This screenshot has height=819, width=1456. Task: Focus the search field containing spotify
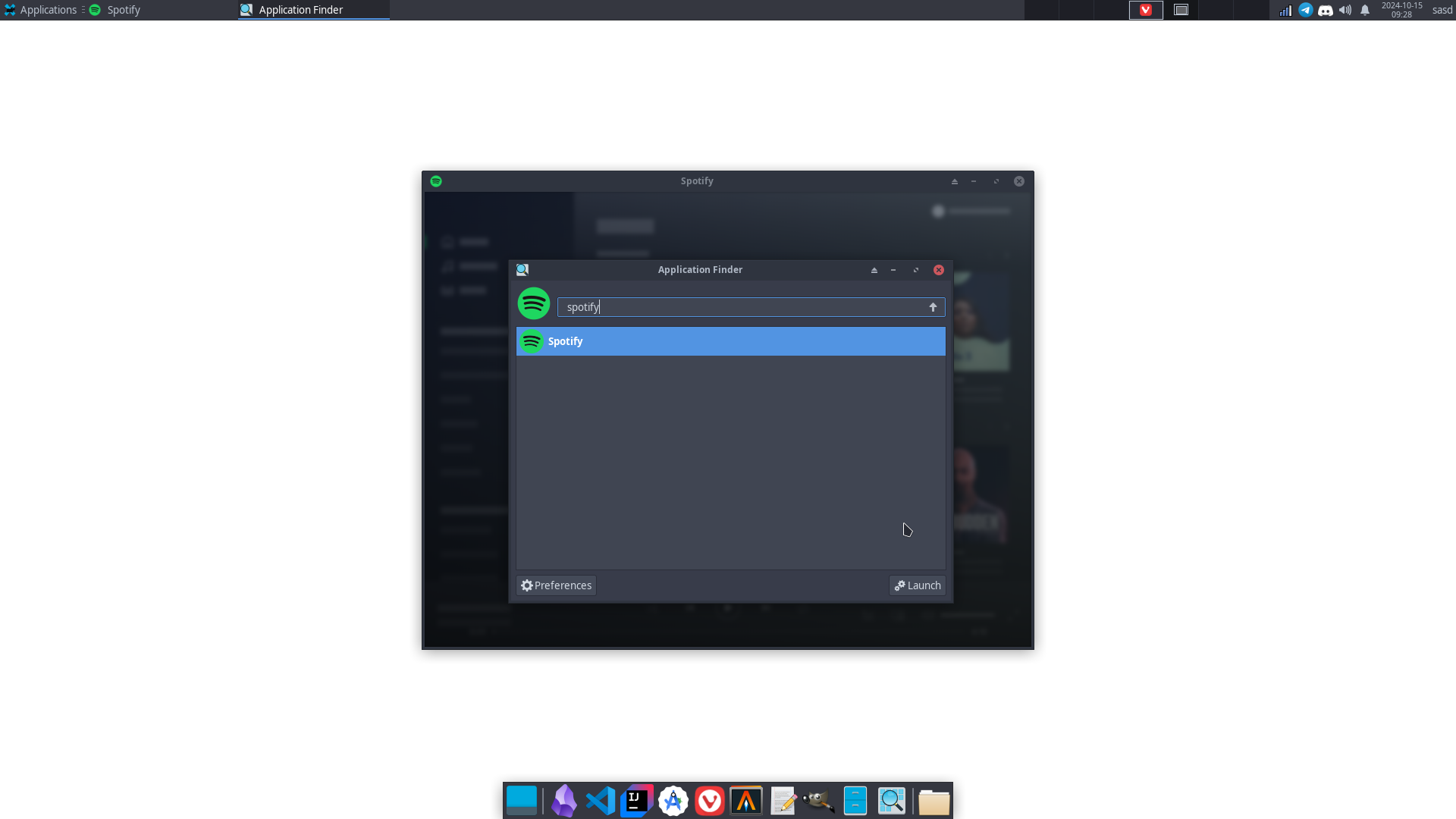[x=751, y=307]
